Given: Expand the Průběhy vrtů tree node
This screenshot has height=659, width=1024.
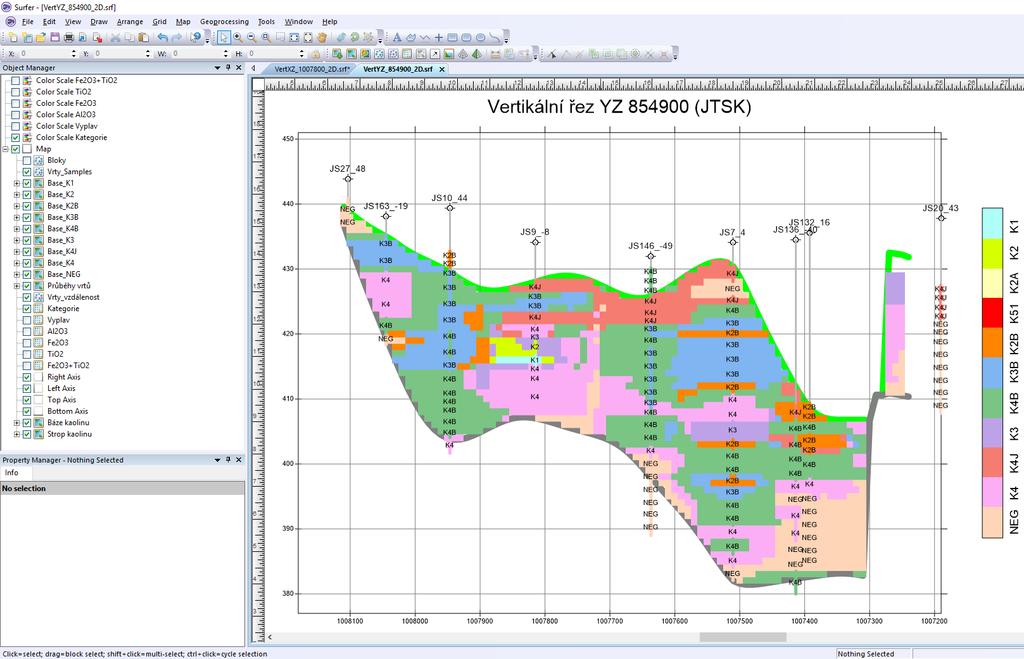Looking at the screenshot, I should 16,285.
